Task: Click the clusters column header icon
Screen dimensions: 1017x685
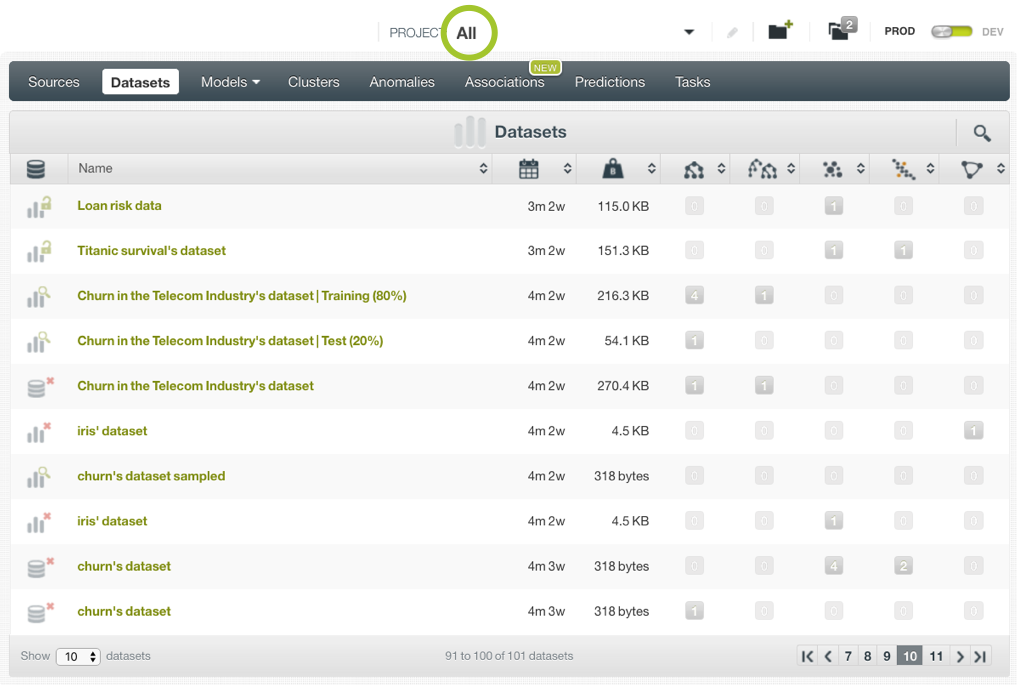Action: click(832, 169)
